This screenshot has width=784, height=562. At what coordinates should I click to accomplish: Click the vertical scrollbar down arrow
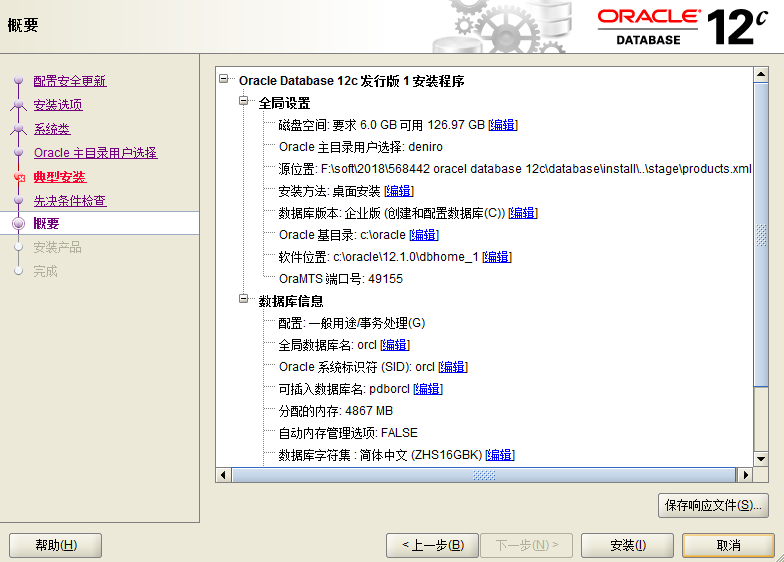[761, 458]
